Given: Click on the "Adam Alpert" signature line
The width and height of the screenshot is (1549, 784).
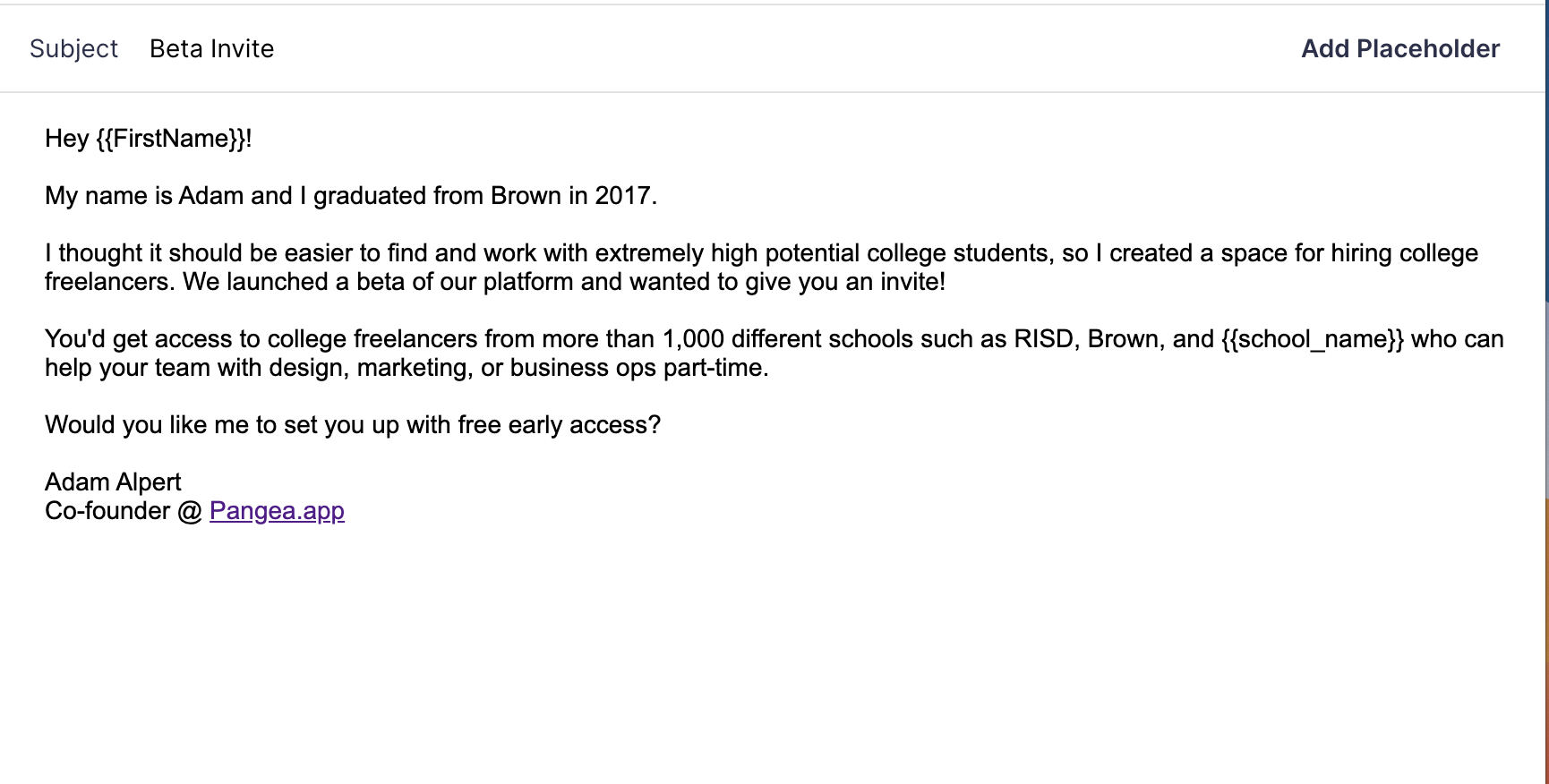Looking at the screenshot, I should pos(113,482).
